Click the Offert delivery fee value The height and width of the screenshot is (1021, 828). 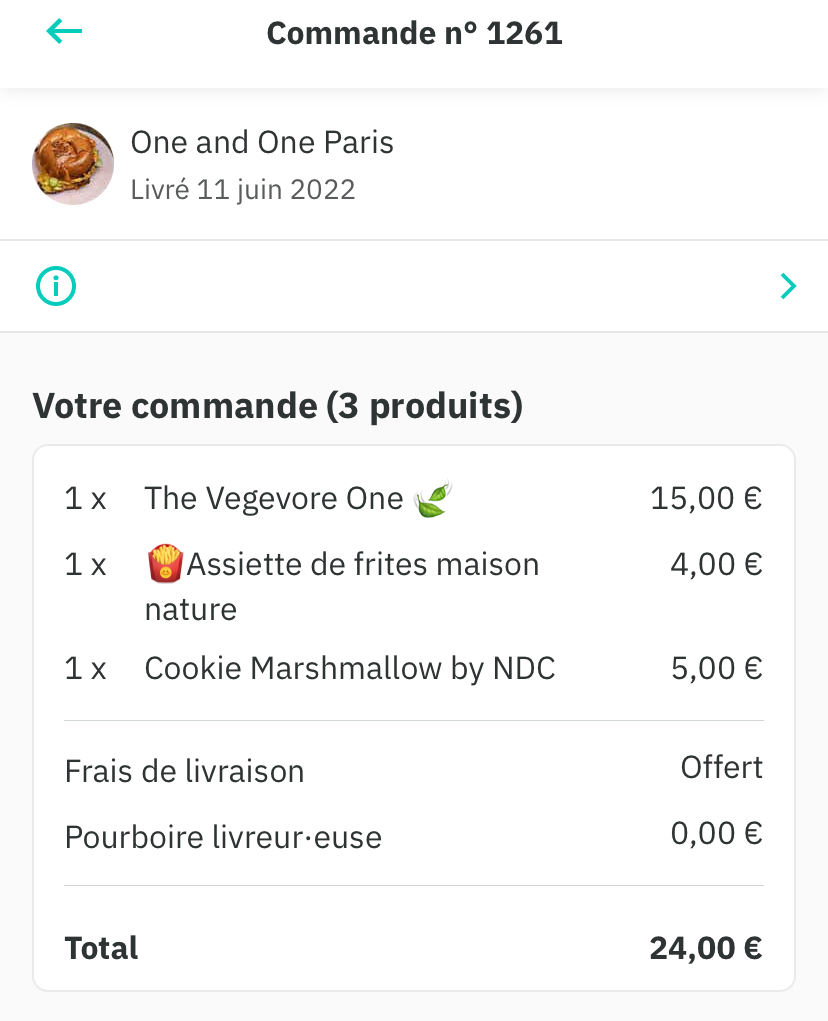click(721, 767)
